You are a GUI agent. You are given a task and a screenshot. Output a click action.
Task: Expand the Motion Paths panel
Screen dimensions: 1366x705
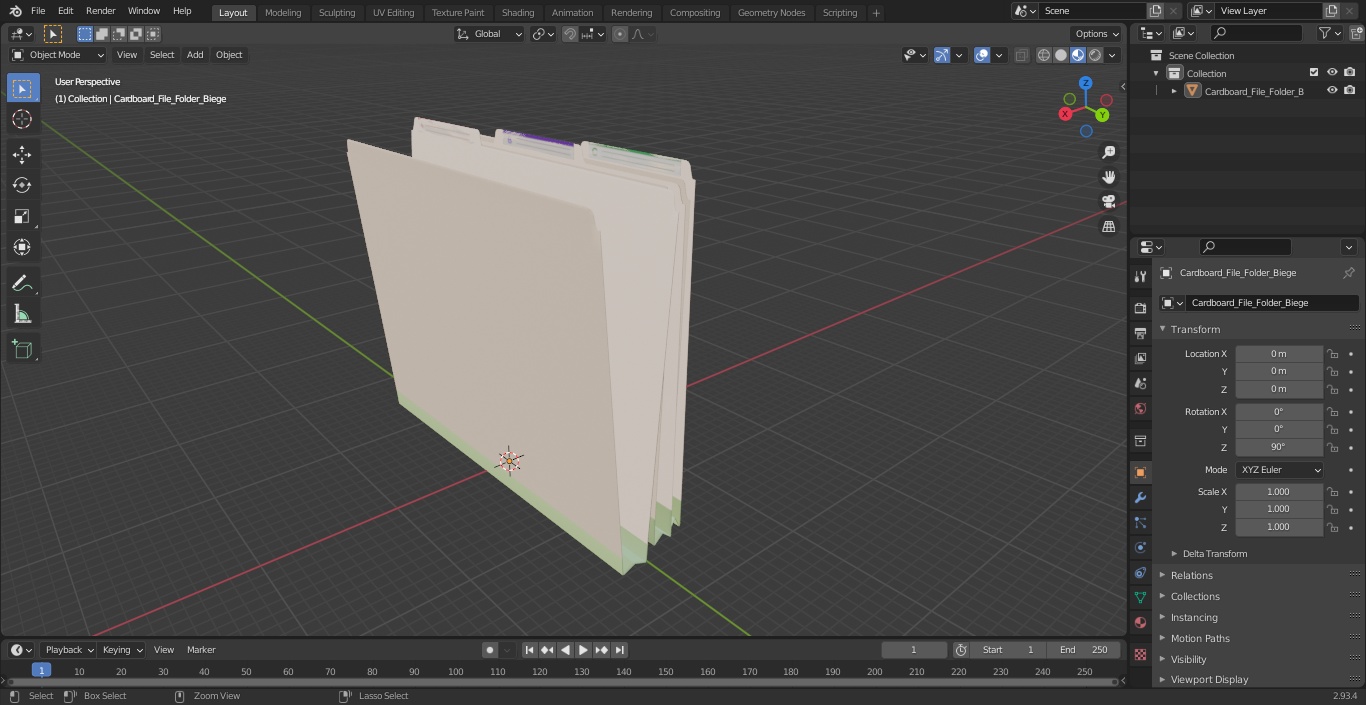pos(1200,638)
